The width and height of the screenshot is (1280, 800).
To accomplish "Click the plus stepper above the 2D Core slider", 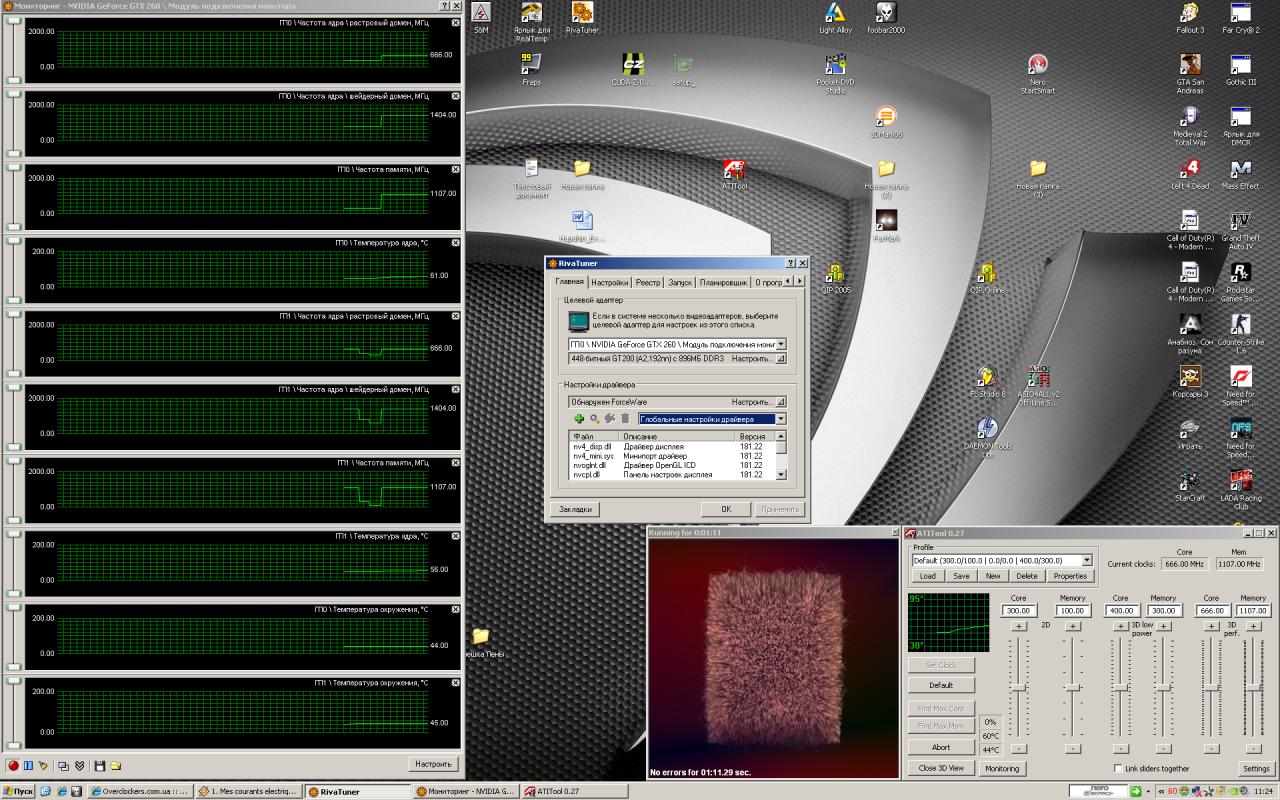I will (1018, 626).
